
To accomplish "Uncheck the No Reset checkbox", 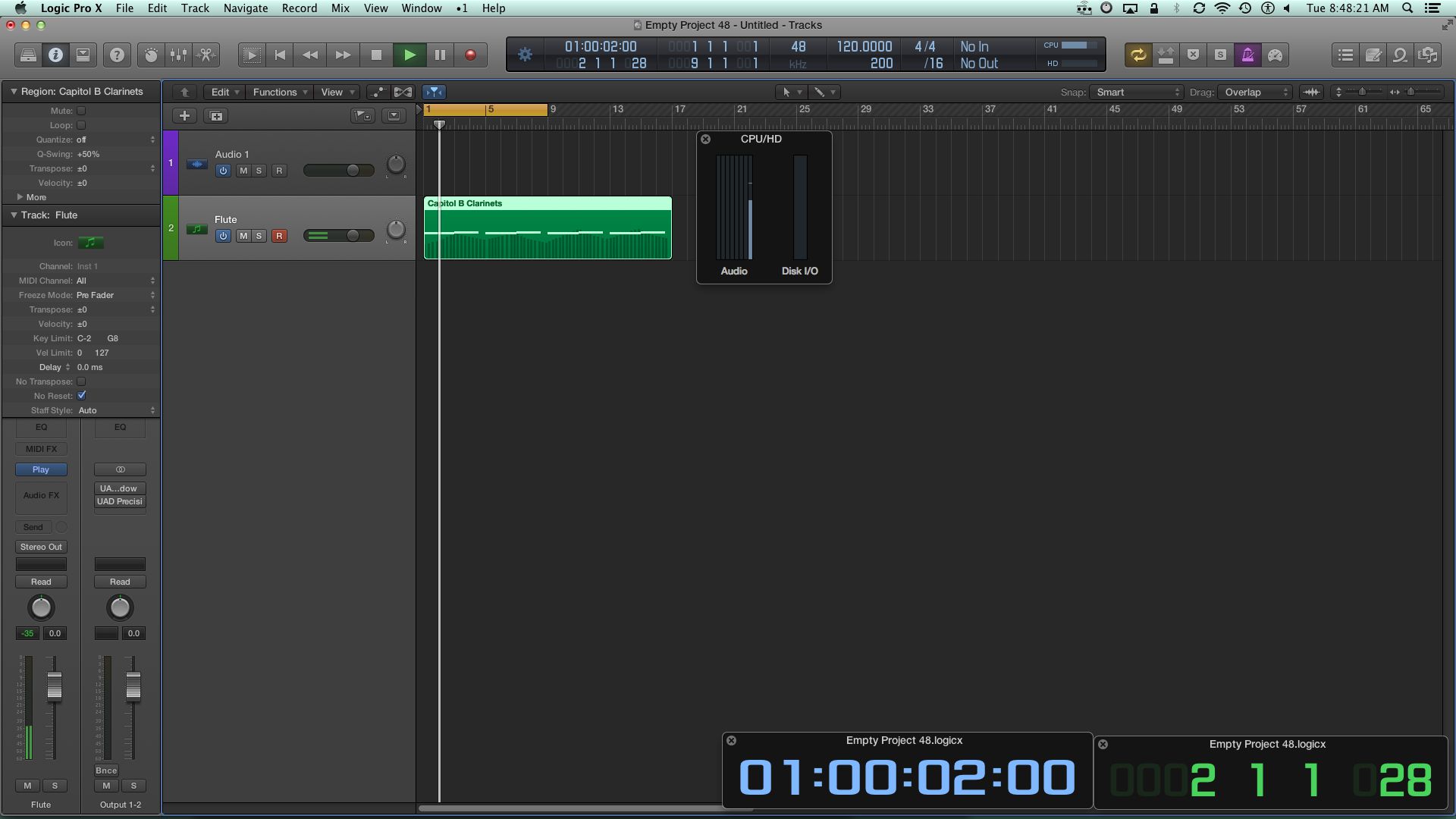I will (x=81, y=395).
